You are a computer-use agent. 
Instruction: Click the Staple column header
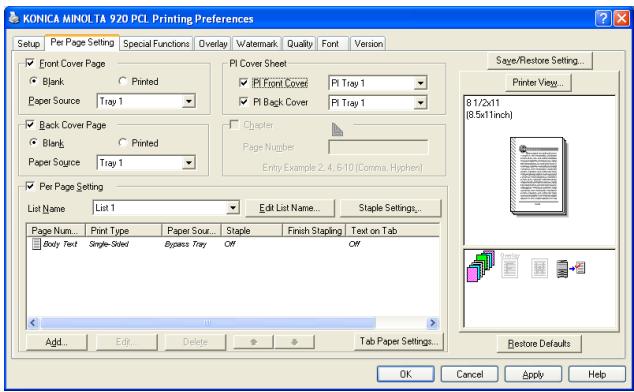[x=251, y=231]
